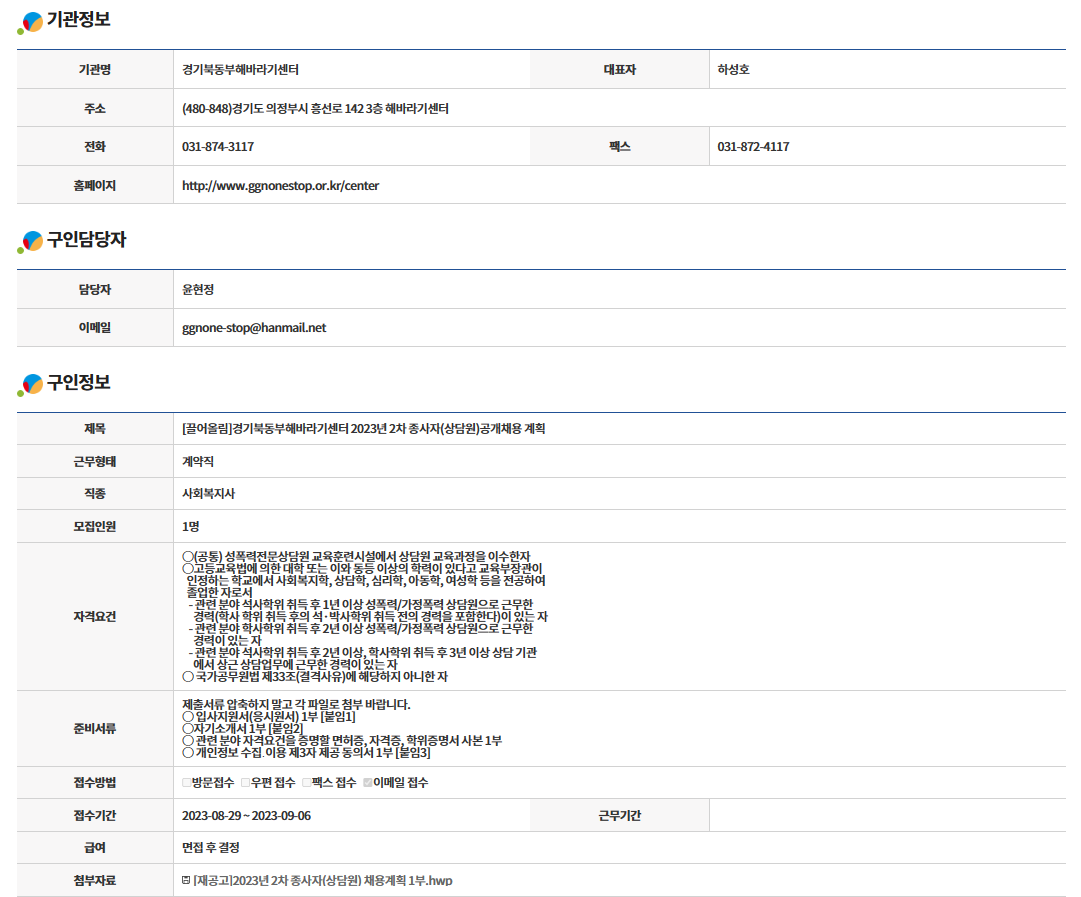This screenshot has width=1081, height=897.
Task: Click the application period 2023-08-29 ~ 2023-09-06
Action: coord(246,815)
